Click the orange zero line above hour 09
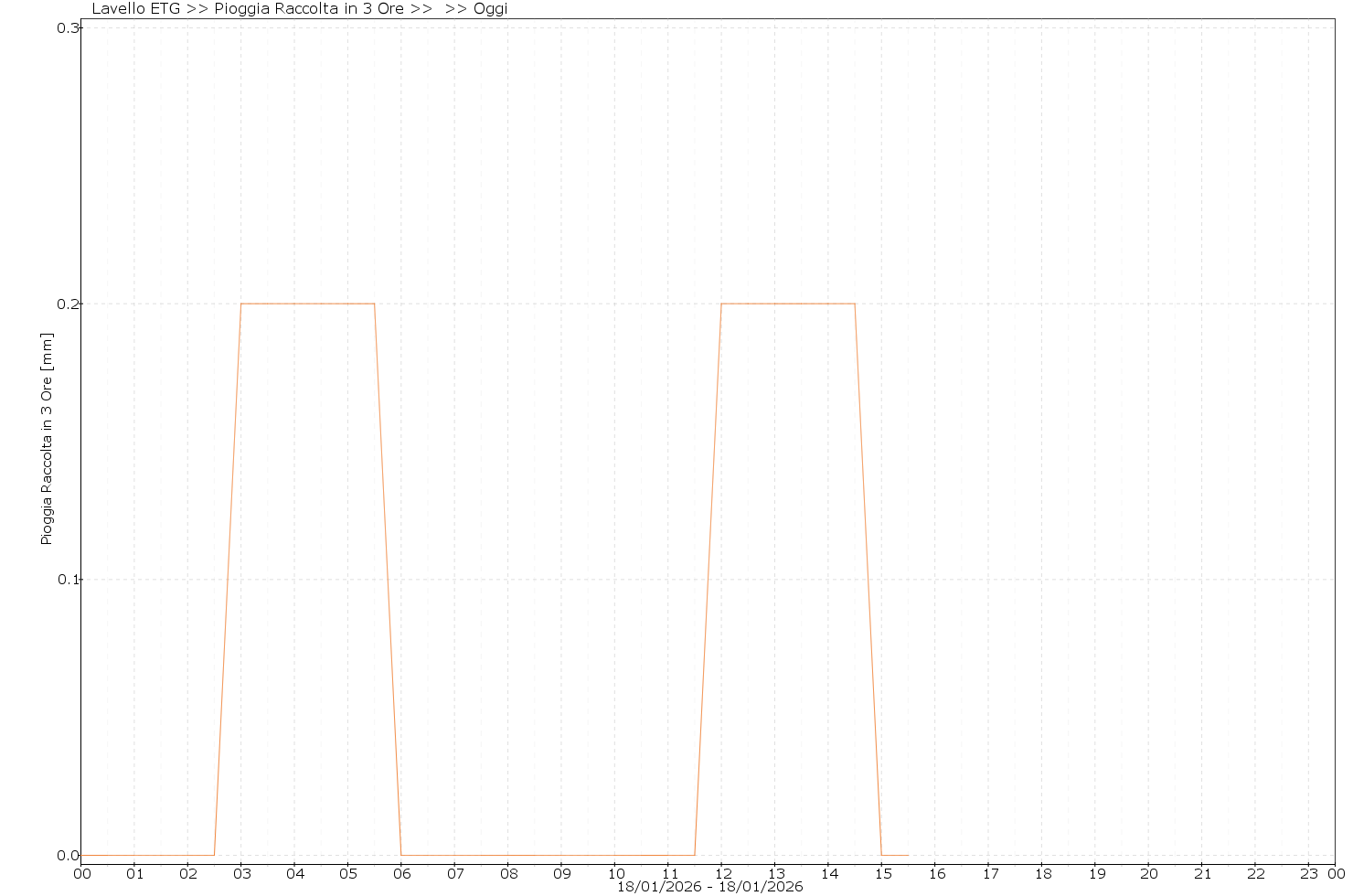The image size is (1353, 896). pyautogui.click(x=561, y=856)
